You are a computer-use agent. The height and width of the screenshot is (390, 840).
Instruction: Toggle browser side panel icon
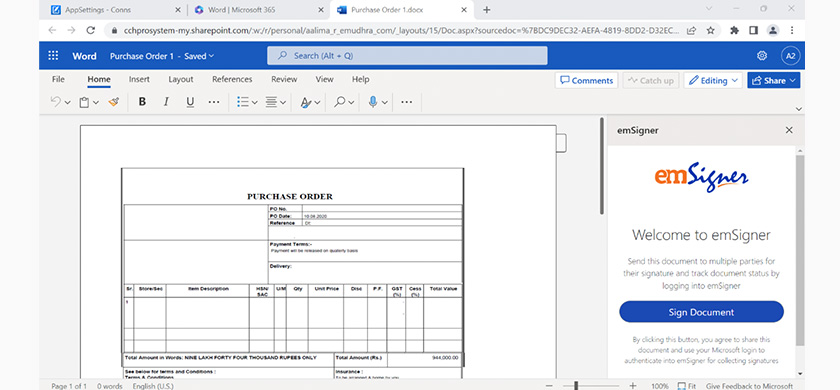(x=753, y=30)
